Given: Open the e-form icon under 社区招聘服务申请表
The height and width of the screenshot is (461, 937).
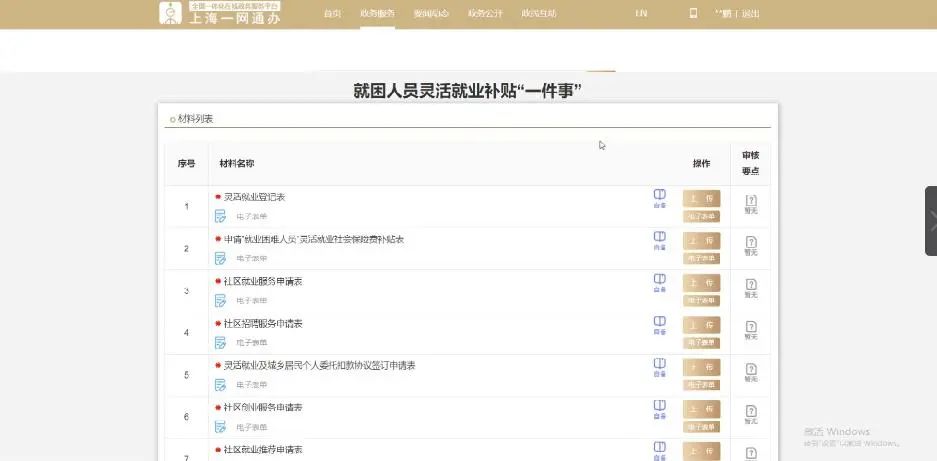Looking at the screenshot, I should point(220,342).
